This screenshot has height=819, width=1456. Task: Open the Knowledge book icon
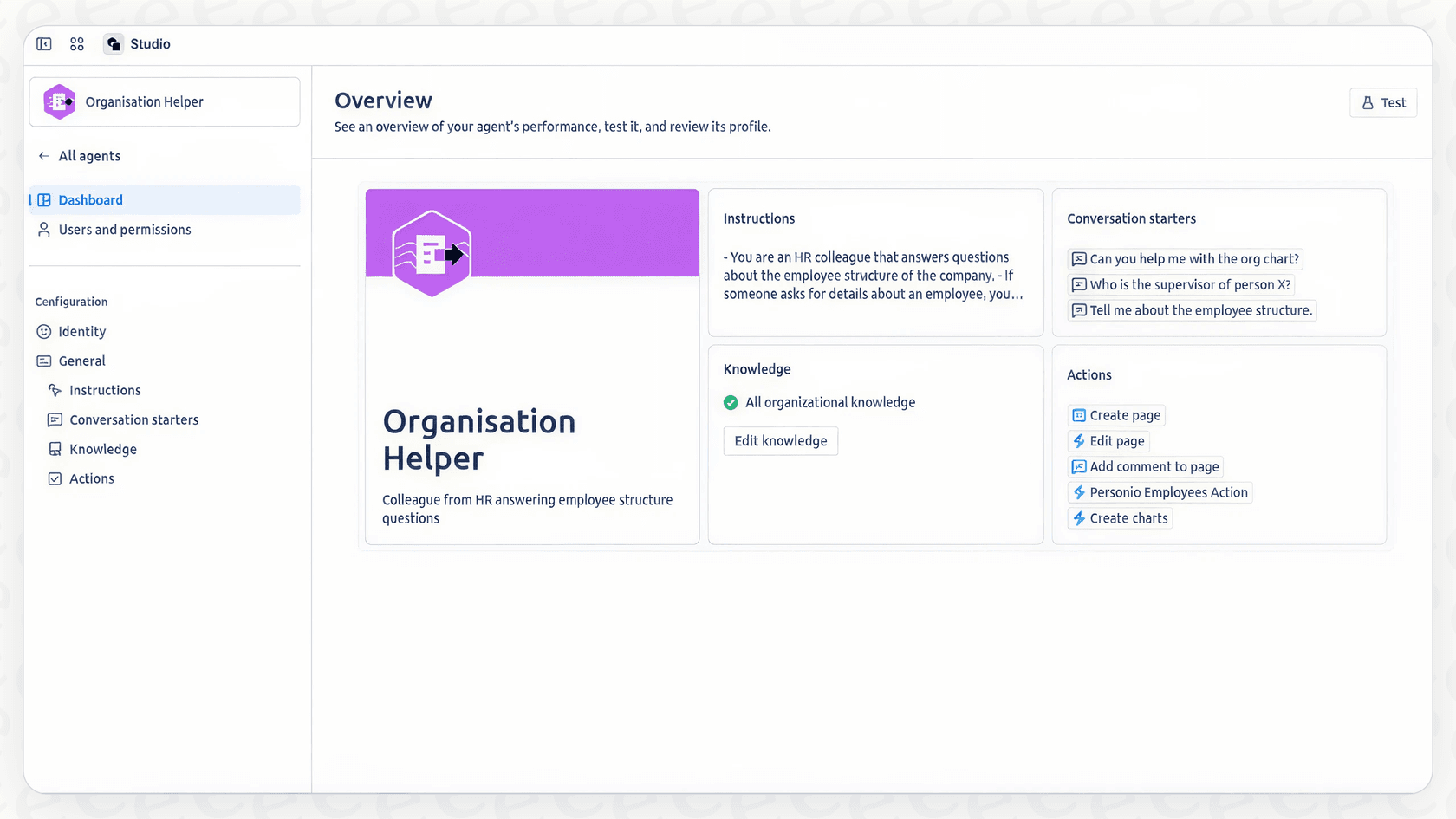pyautogui.click(x=55, y=449)
